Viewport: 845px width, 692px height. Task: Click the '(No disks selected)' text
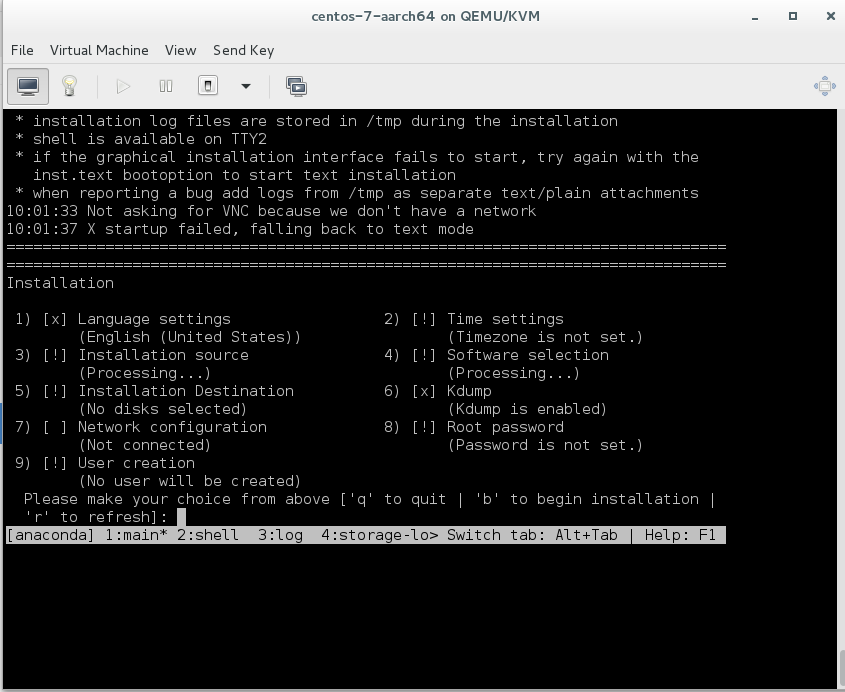163,410
